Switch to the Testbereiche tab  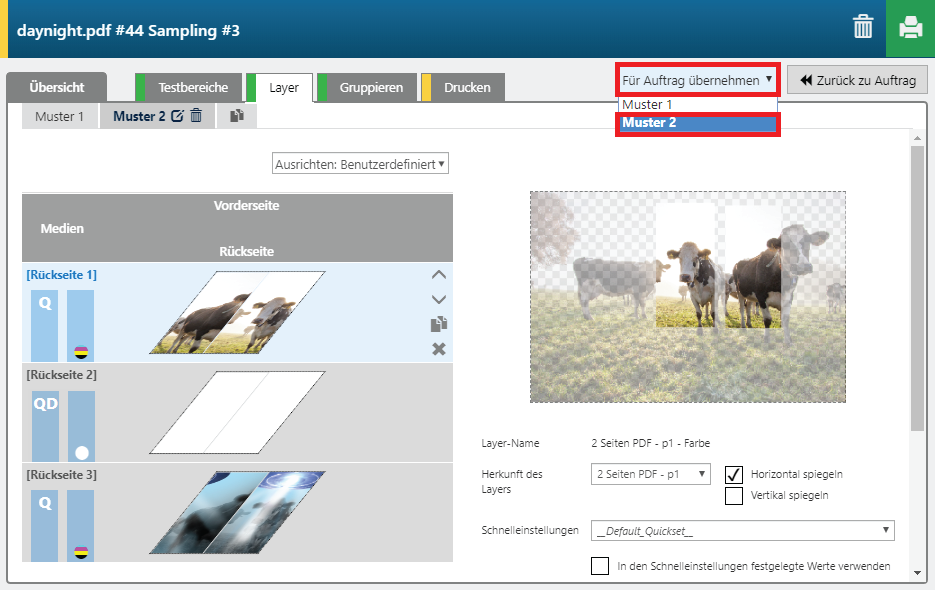tap(199, 88)
